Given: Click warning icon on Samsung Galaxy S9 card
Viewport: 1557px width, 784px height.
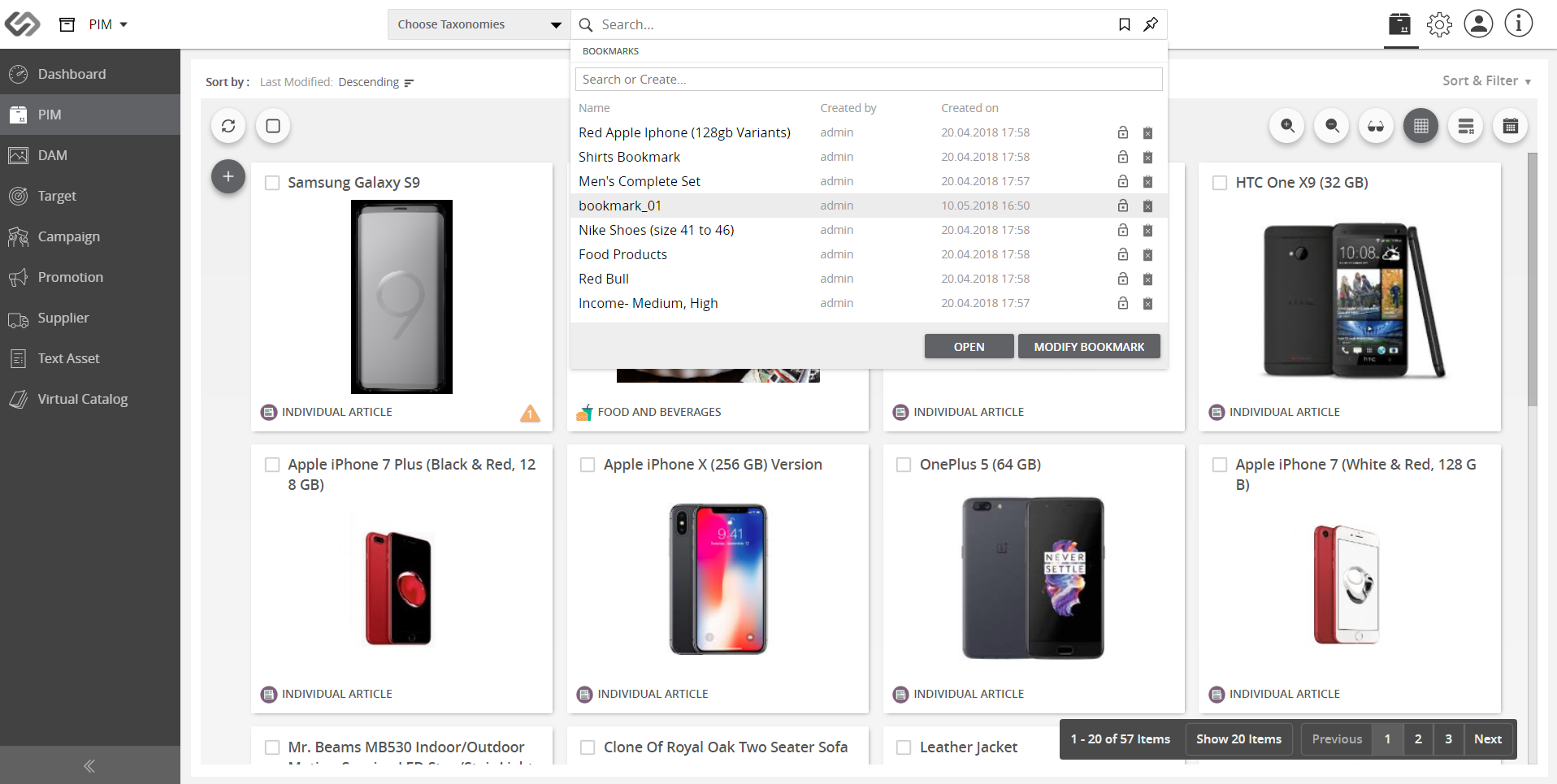Looking at the screenshot, I should 530,414.
